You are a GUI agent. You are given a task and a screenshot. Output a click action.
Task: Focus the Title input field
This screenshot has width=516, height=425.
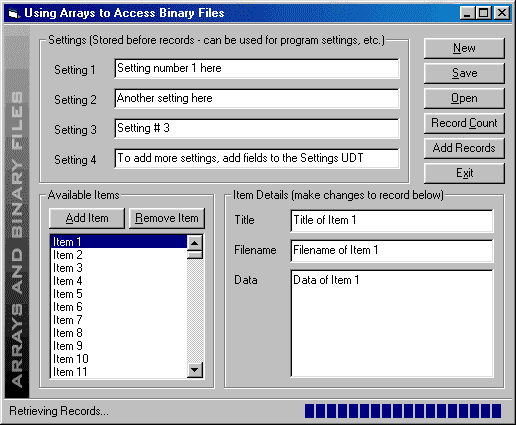(x=392, y=221)
